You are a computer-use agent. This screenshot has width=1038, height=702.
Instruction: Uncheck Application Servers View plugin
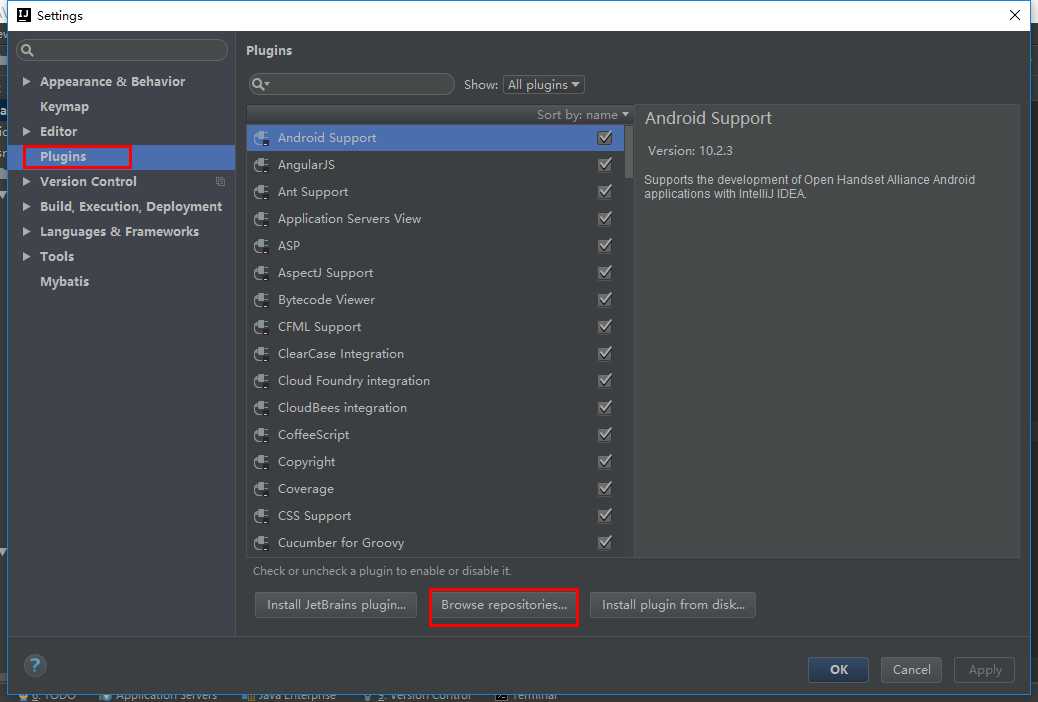604,219
